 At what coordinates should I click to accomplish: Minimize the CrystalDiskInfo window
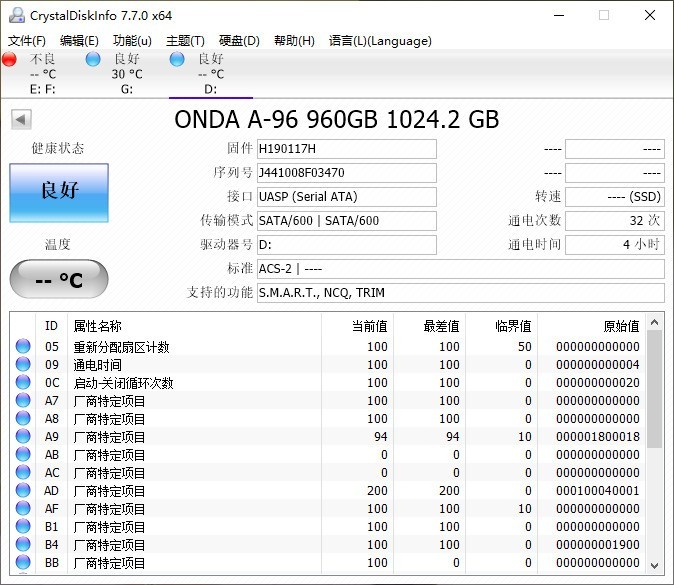(x=559, y=15)
